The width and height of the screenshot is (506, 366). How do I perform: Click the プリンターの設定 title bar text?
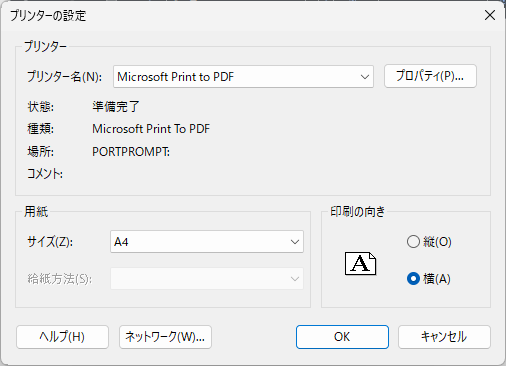[48, 16]
